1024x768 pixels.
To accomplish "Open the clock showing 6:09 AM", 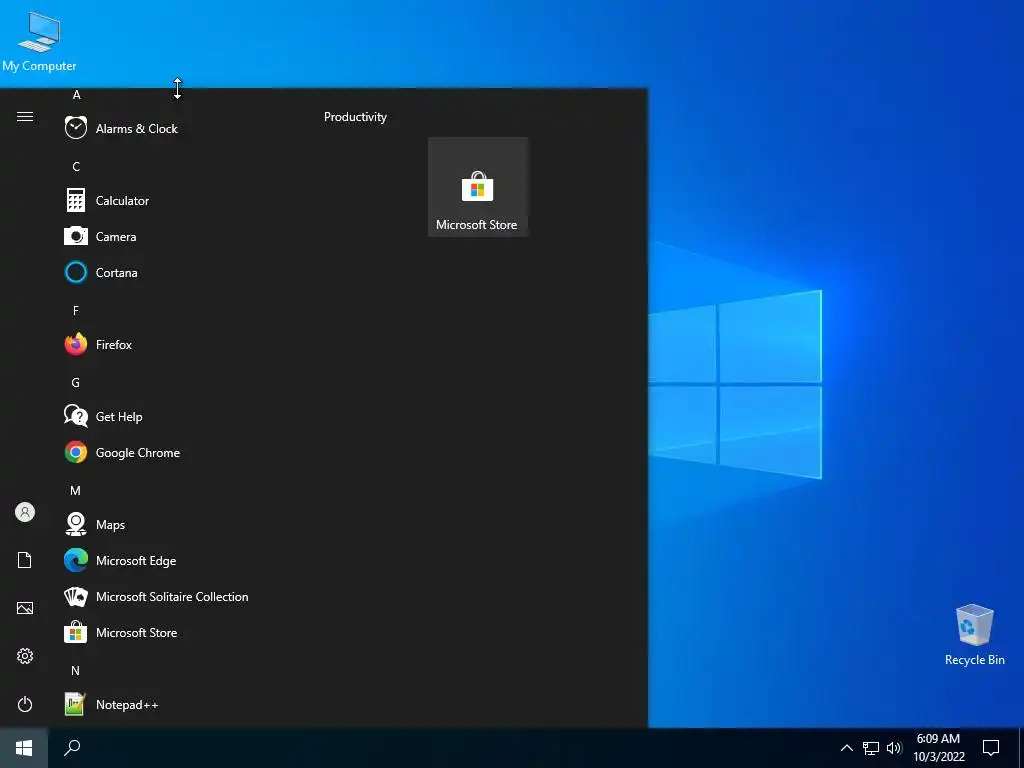I will pyautogui.click(x=938, y=748).
